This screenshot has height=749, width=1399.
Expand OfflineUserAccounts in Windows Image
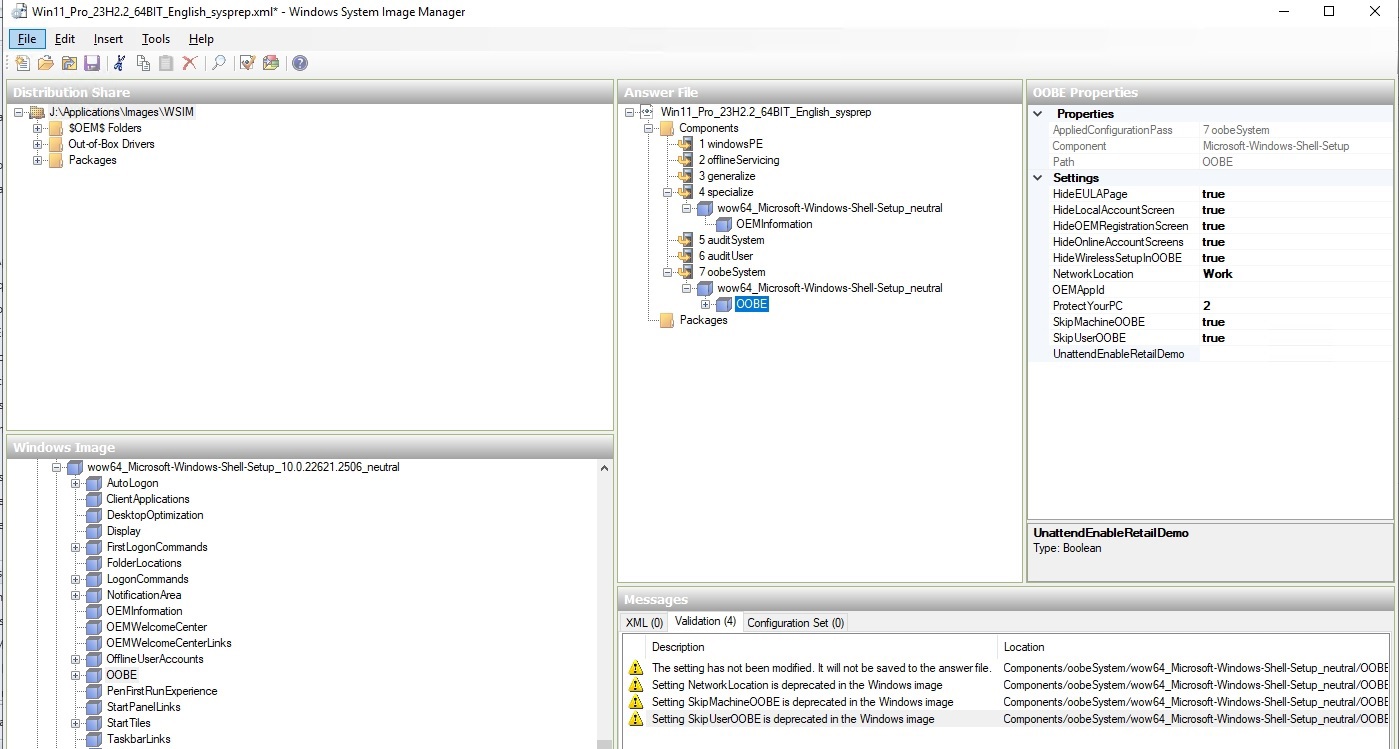click(x=75, y=659)
